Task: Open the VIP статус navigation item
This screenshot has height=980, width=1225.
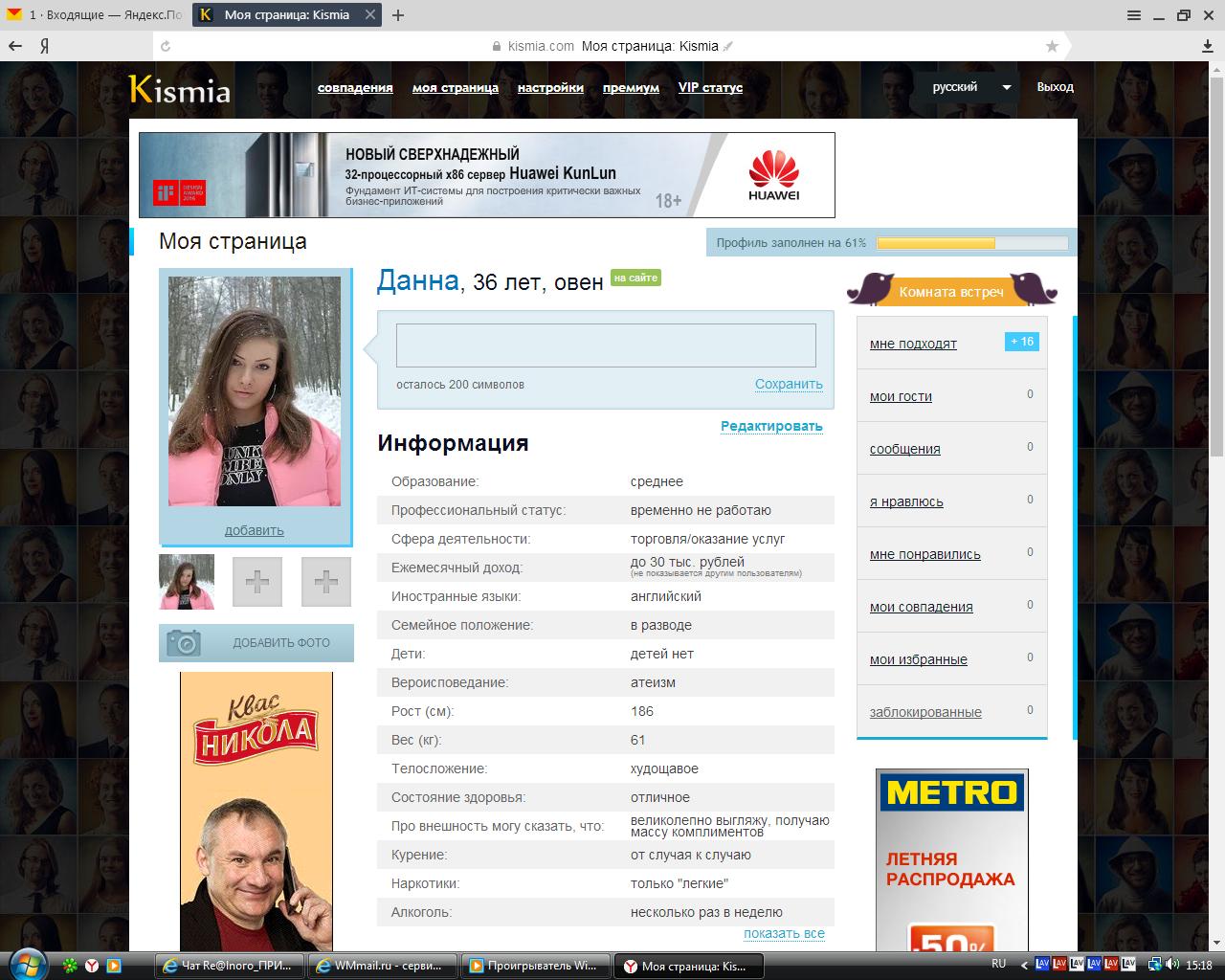Action: click(x=710, y=87)
